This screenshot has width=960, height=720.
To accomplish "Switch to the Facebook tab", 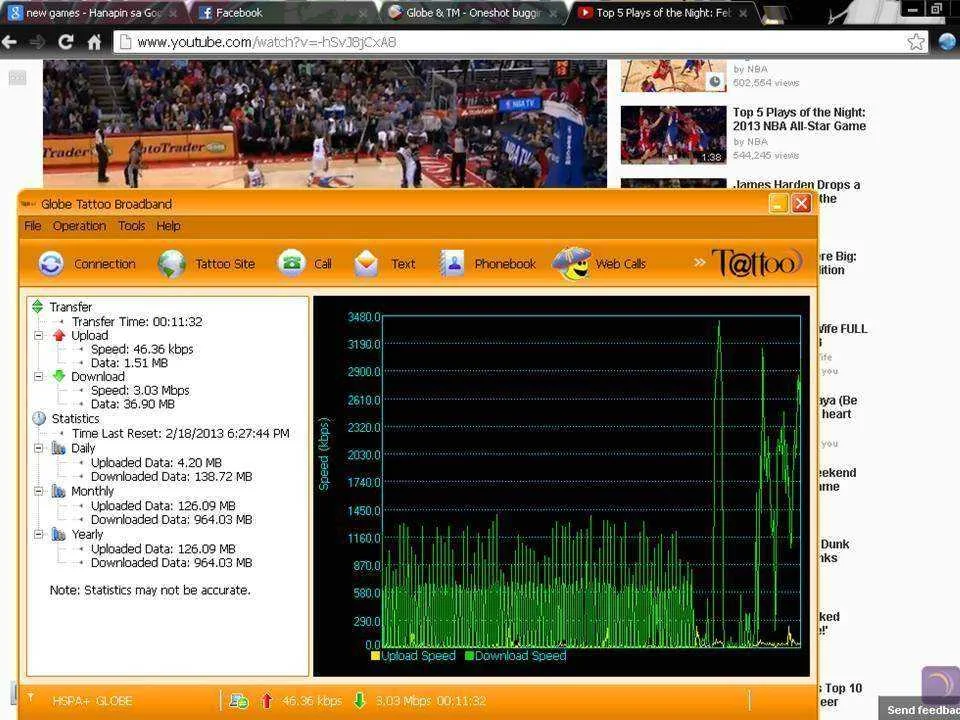I will 285,13.
